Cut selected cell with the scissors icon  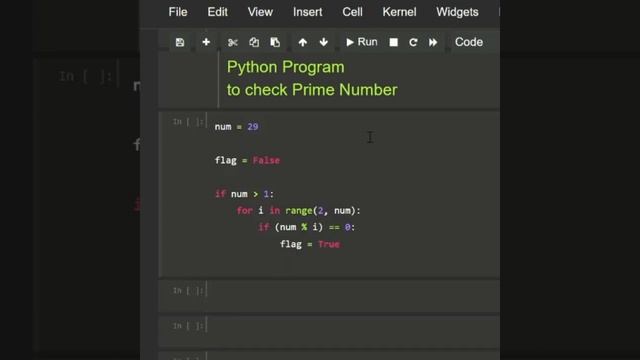click(x=233, y=42)
